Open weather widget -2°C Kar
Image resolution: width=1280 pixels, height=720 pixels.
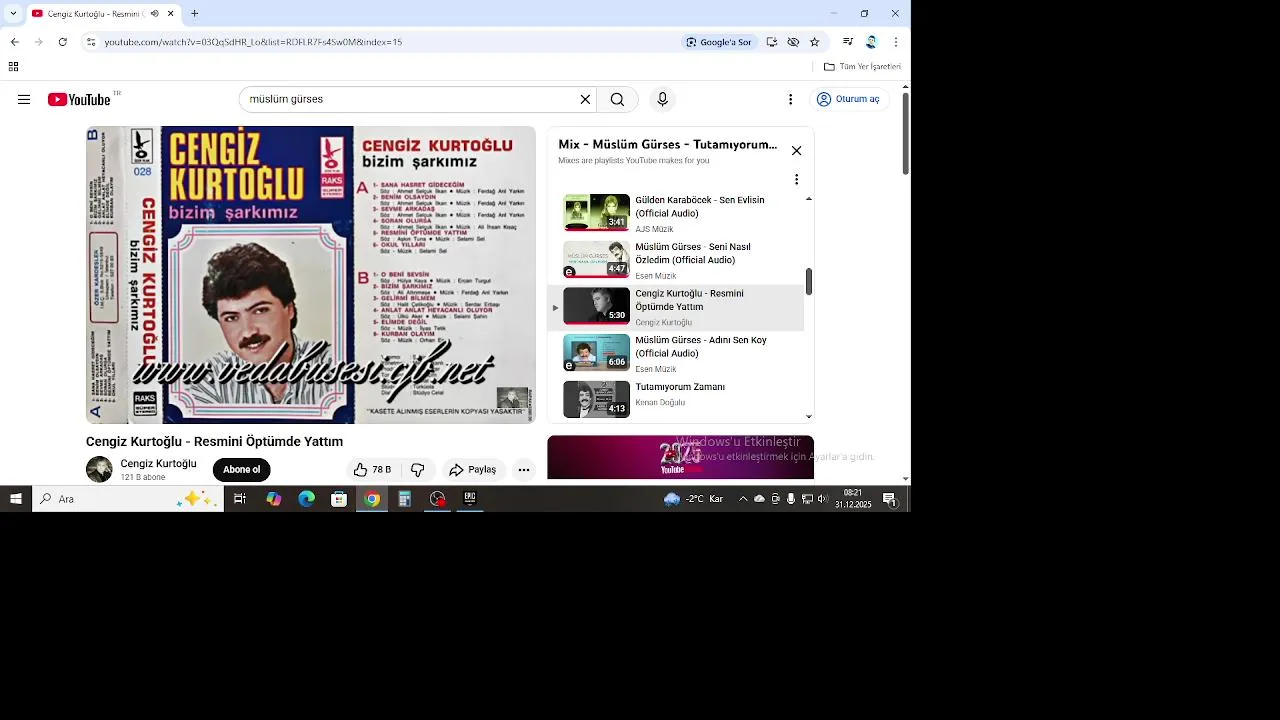point(695,499)
